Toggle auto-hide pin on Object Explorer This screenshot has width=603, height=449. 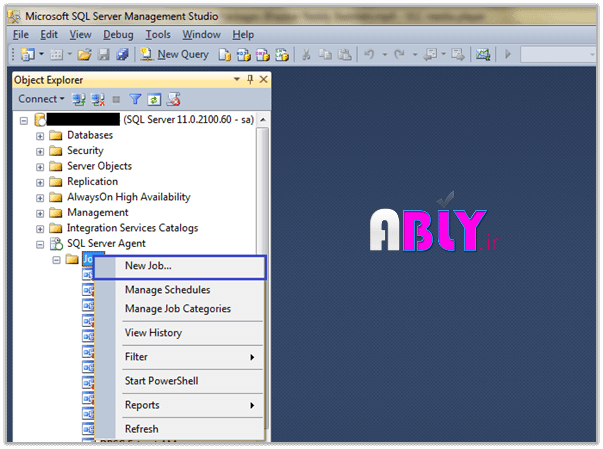click(x=250, y=79)
